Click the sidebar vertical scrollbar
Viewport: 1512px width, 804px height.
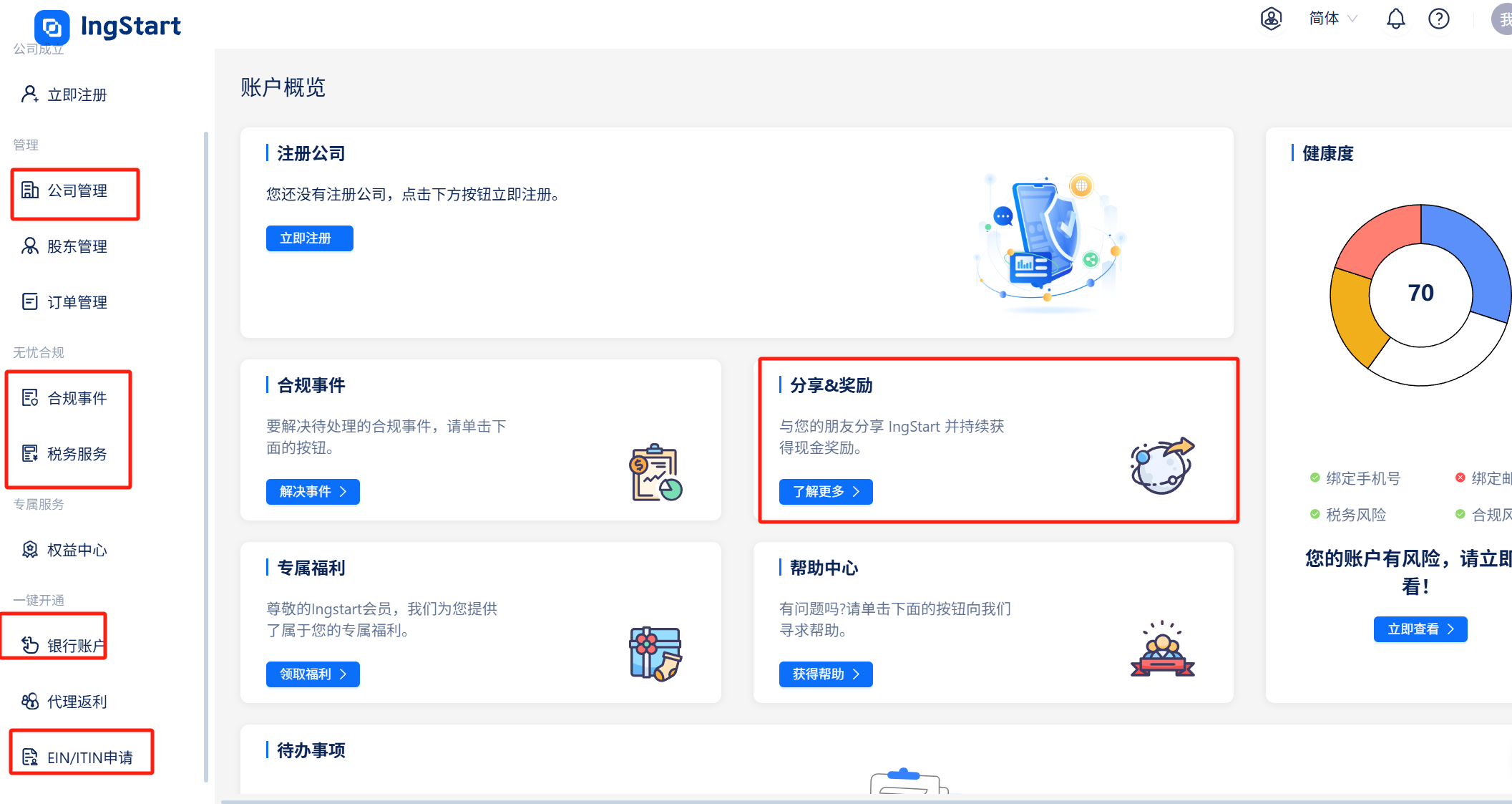coord(206,457)
